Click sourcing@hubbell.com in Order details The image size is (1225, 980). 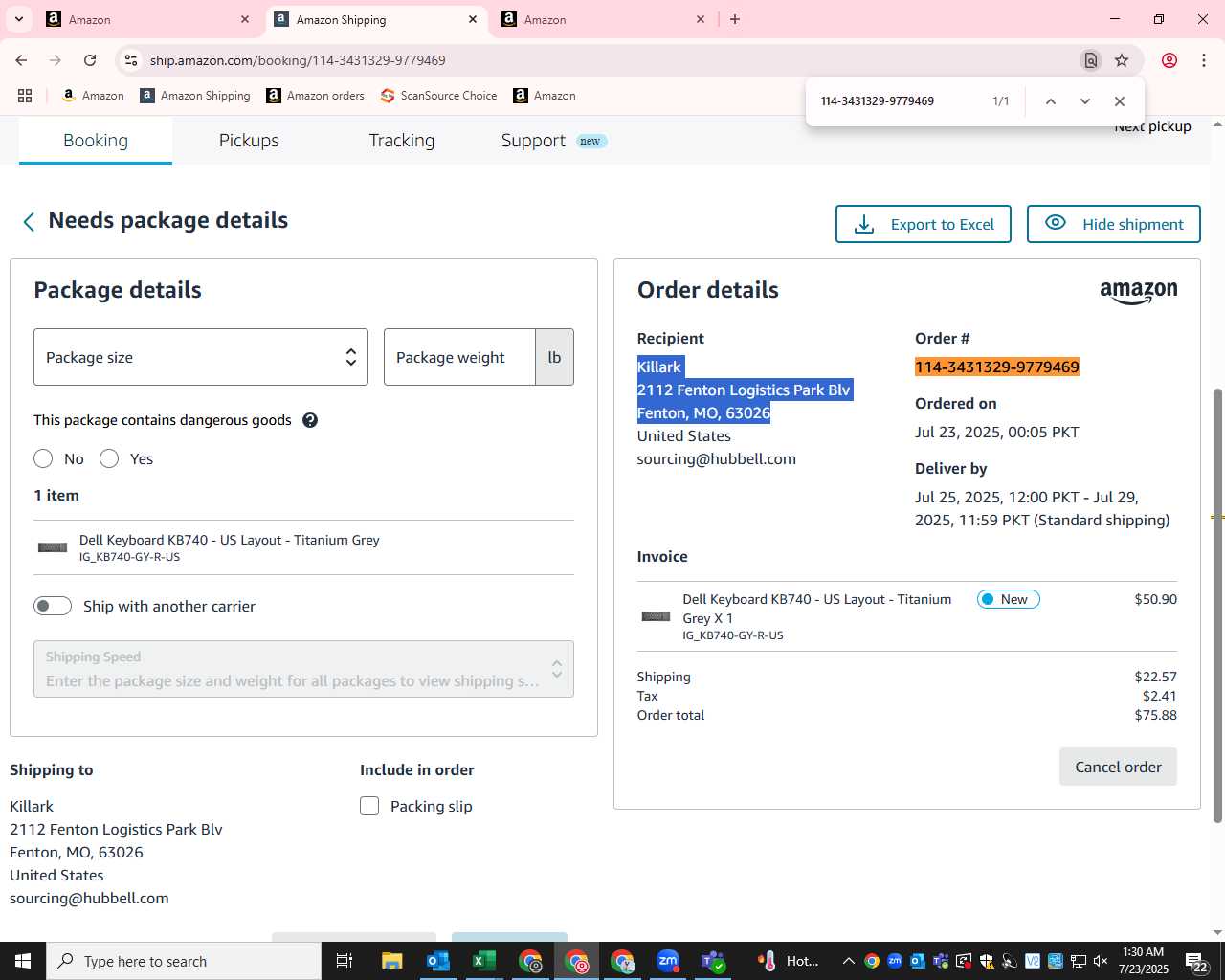[x=716, y=458]
